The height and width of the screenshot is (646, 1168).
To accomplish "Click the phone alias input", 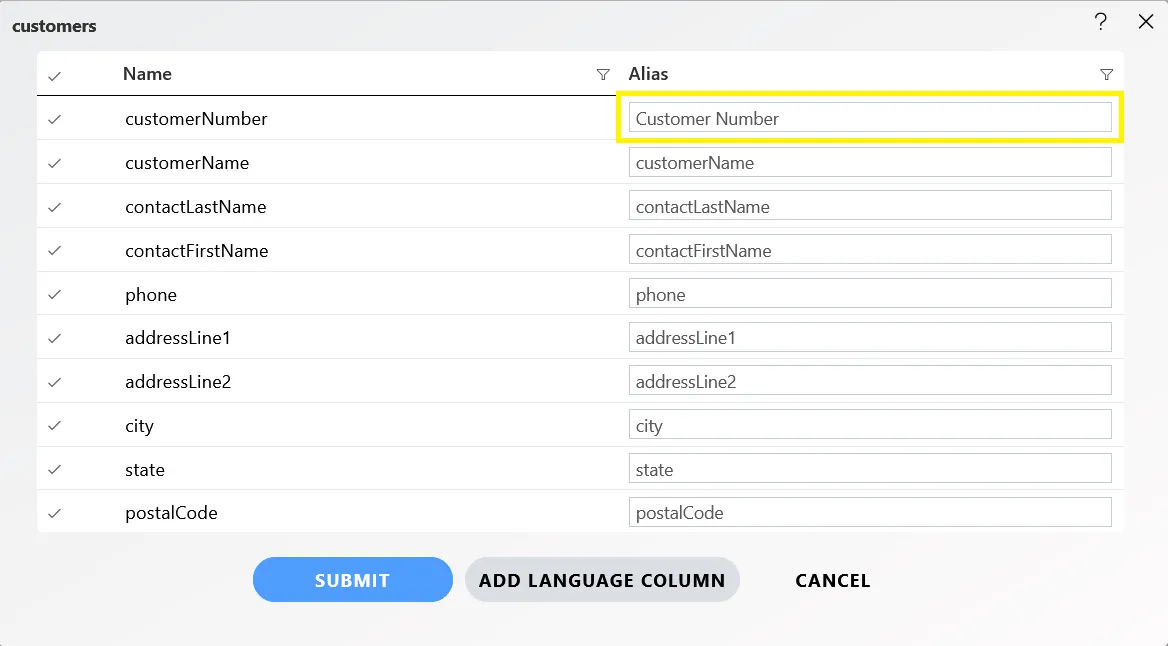I will pyautogui.click(x=870, y=294).
